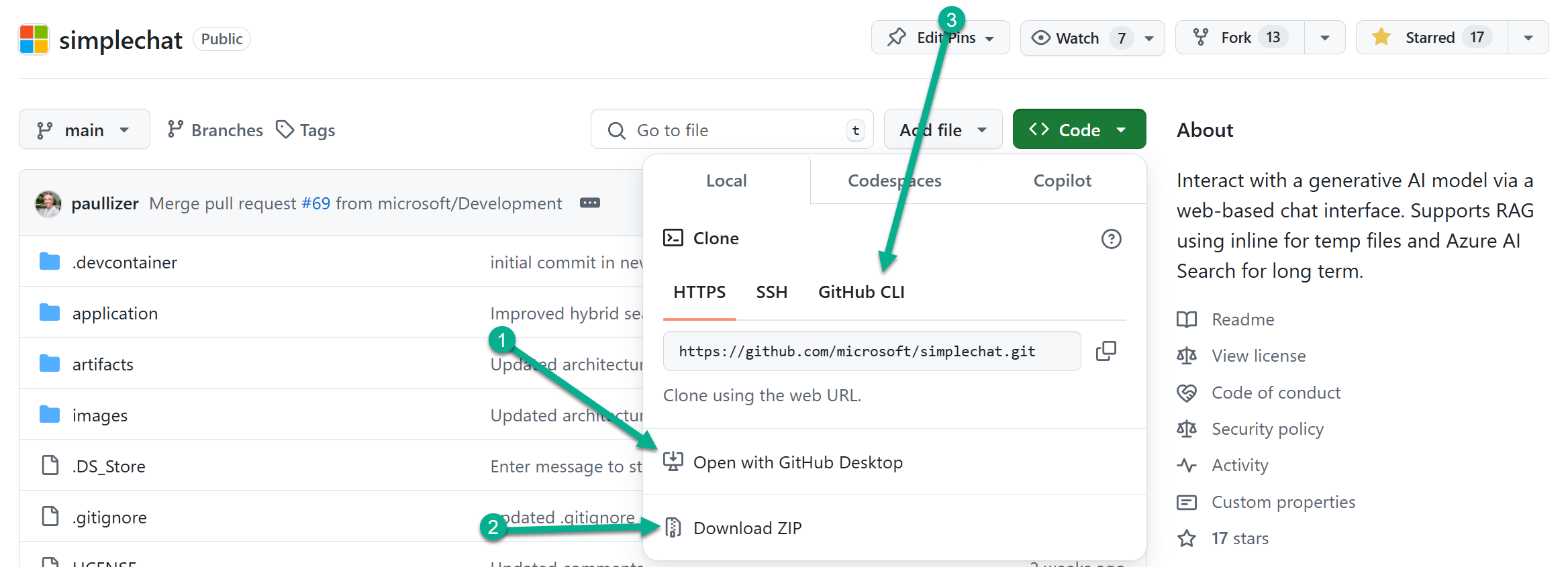Open the Add file dropdown
The height and width of the screenshot is (567, 1568).
(943, 130)
